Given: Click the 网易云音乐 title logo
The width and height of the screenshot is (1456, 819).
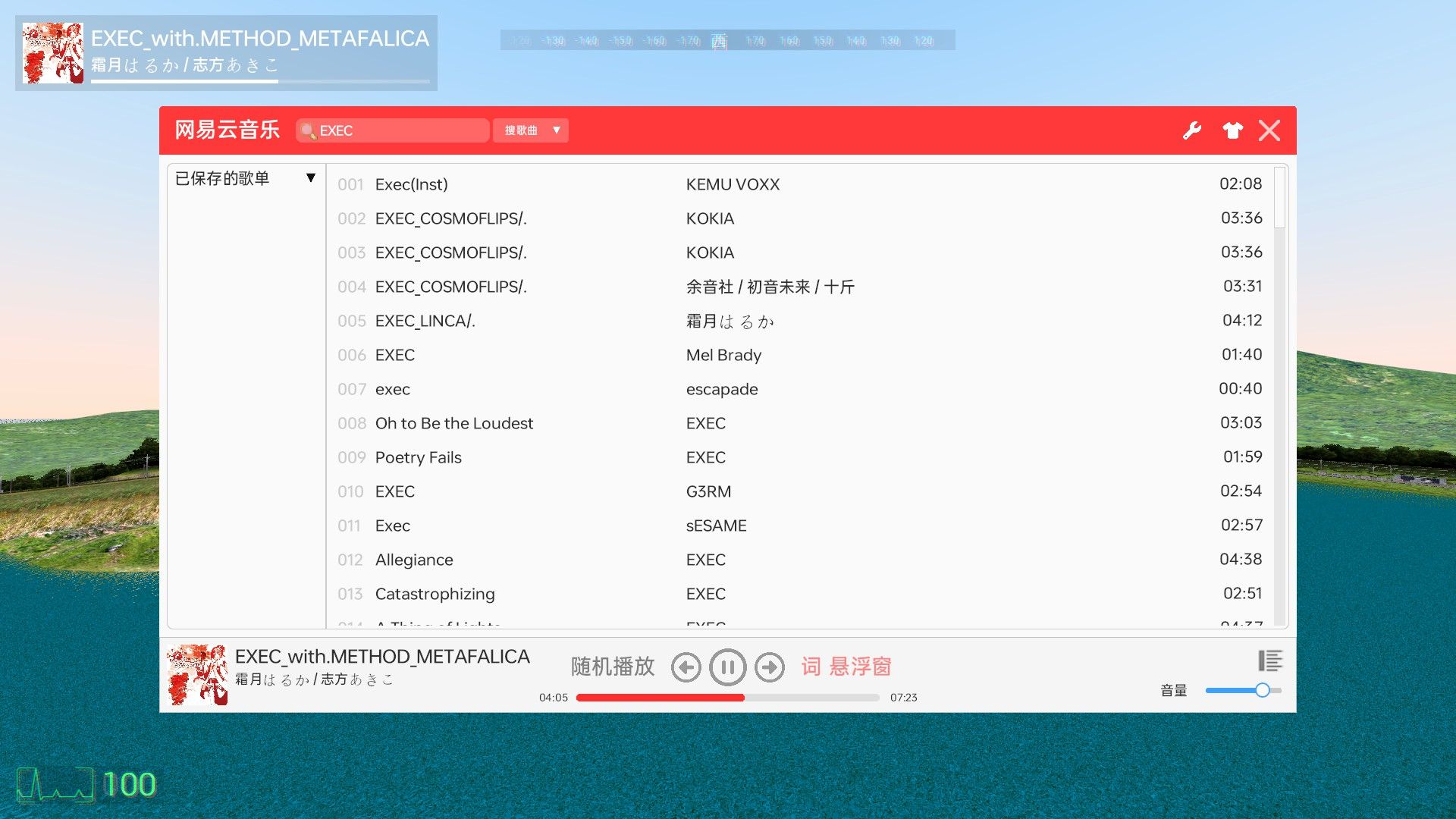Looking at the screenshot, I should point(227,130).
